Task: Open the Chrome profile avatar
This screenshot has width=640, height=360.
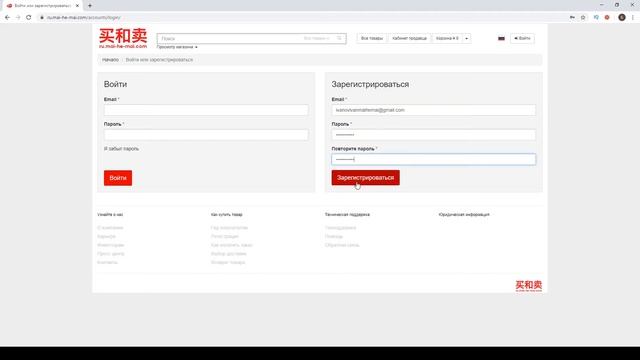Action: click(622, 18)
